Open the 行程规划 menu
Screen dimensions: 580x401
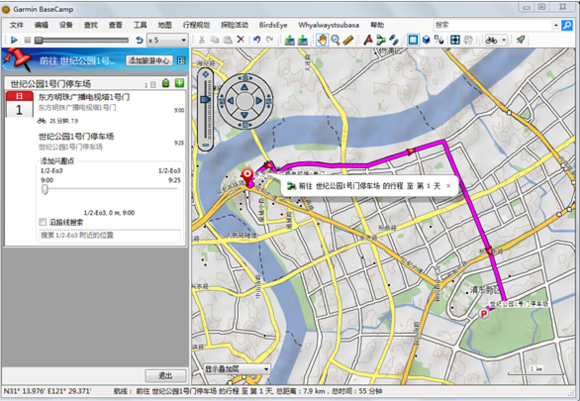196,25
